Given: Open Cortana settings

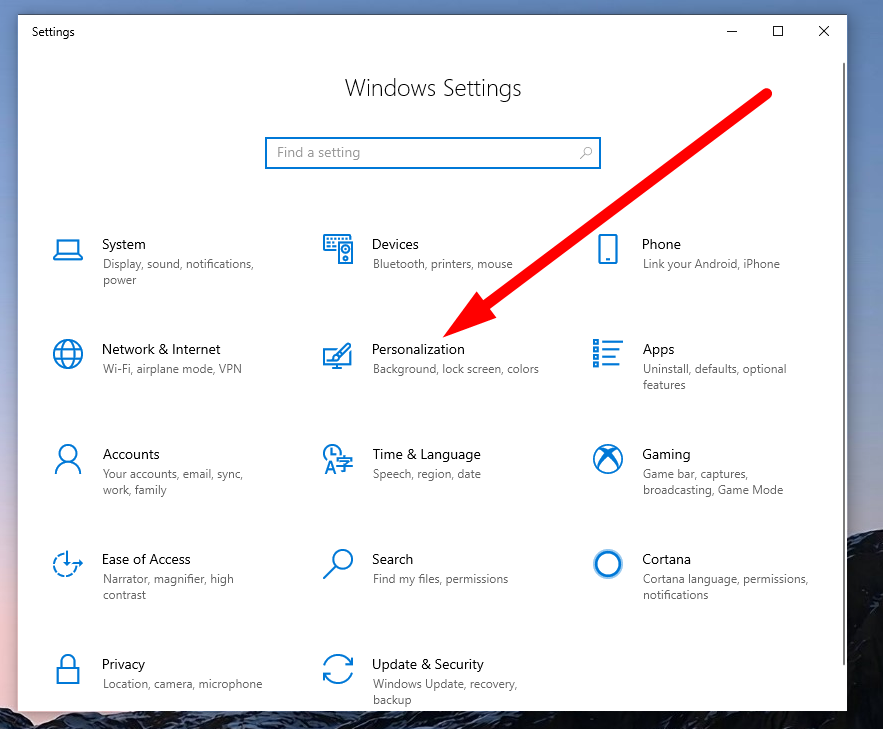Looking at the screenshot, I should click(x=666, y=559).
